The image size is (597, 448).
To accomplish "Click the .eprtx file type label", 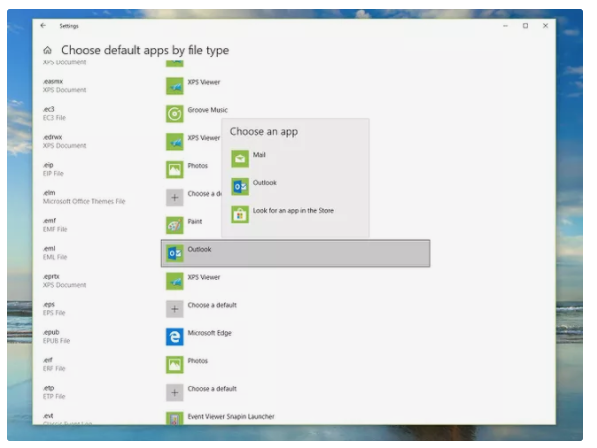I will 51,276.
